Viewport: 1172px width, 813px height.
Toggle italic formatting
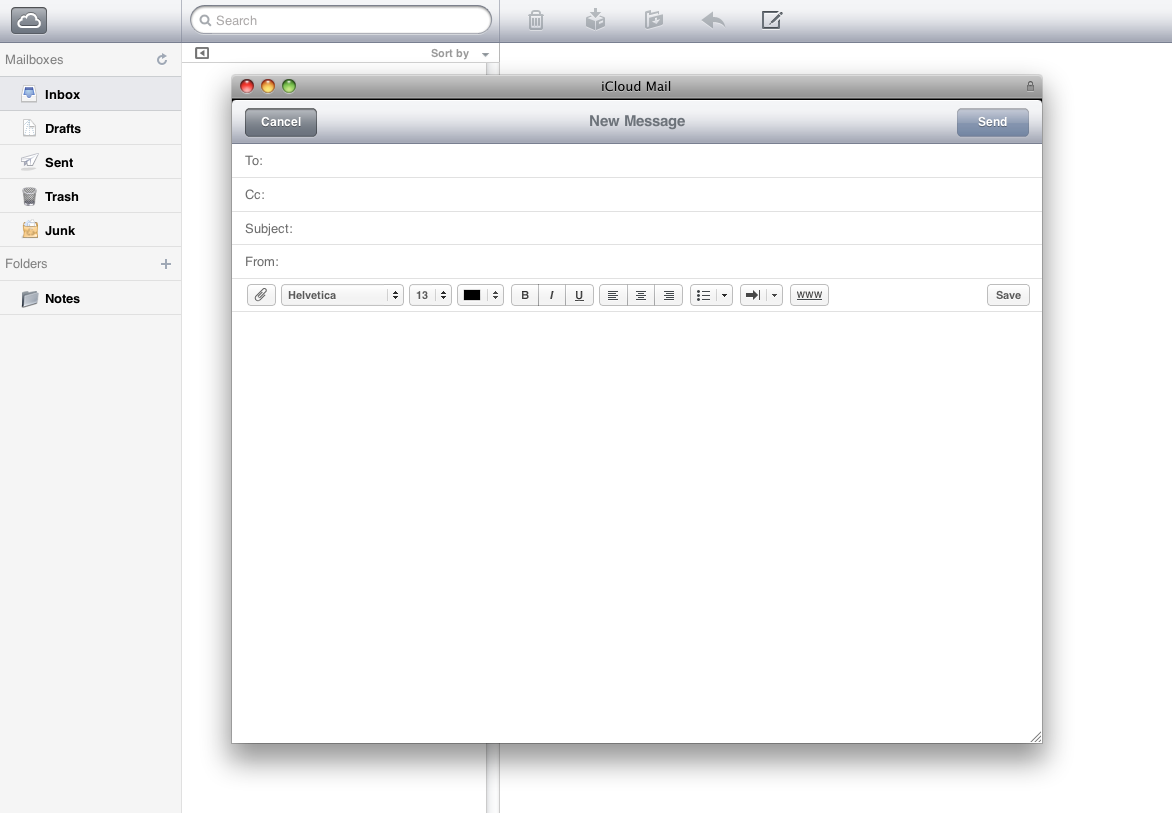(x=552, y=295)
